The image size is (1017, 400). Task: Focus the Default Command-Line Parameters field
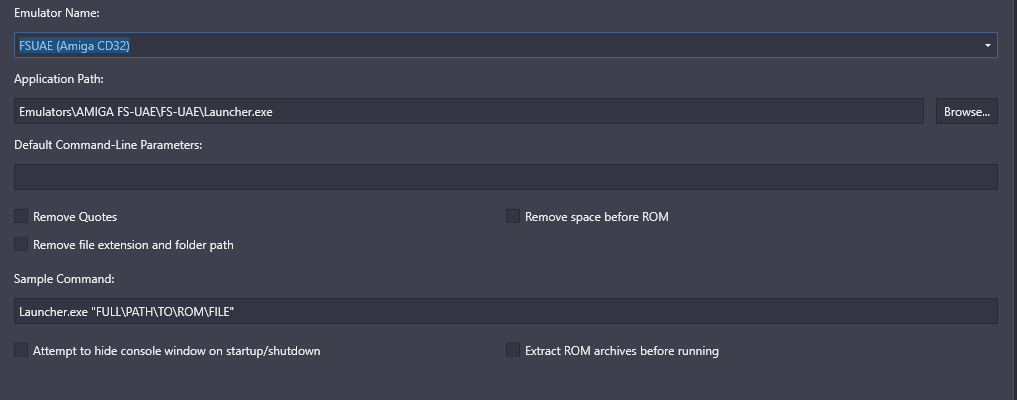[506, 177]
